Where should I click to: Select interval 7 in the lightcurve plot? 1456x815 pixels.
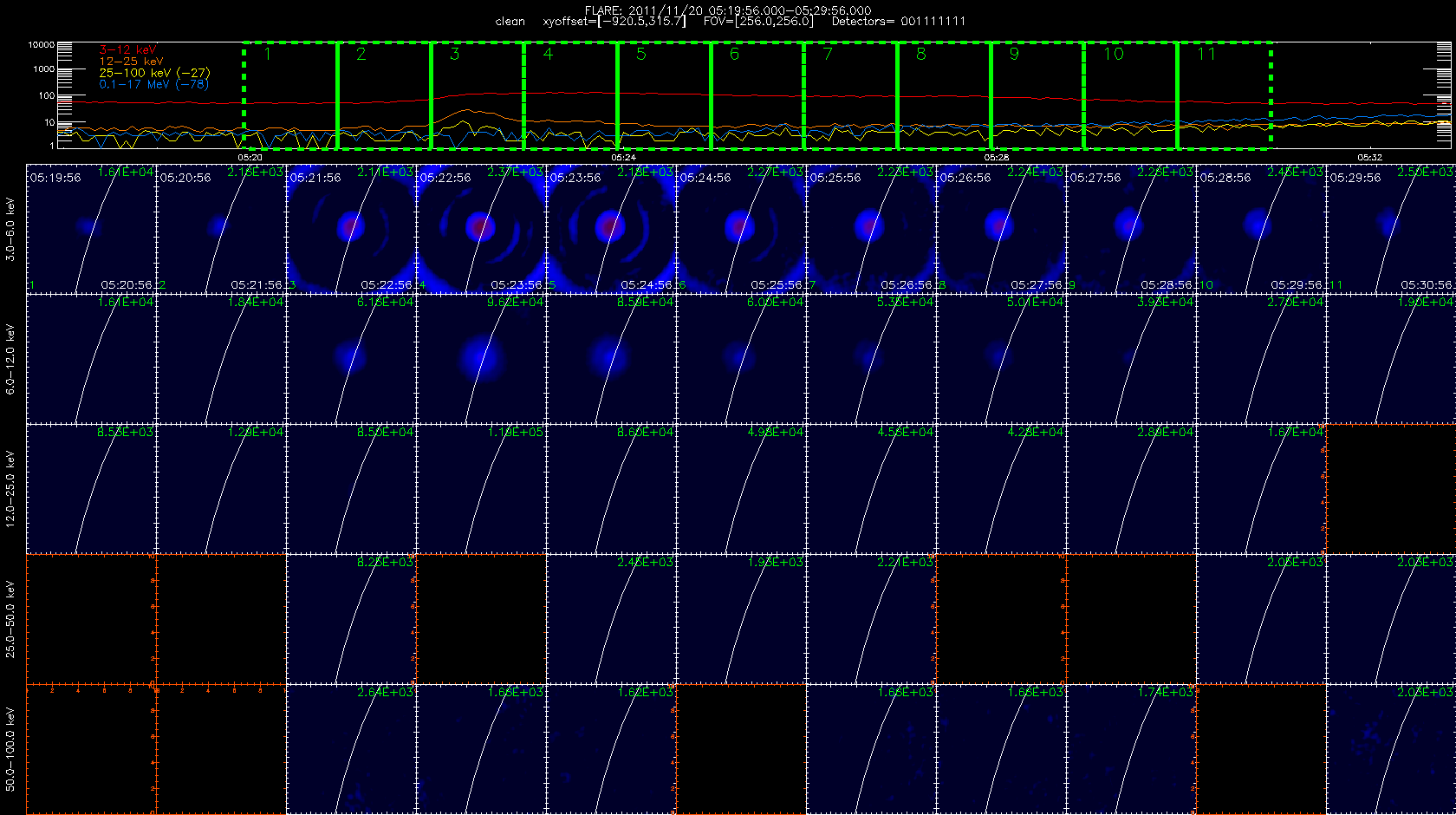850,95
